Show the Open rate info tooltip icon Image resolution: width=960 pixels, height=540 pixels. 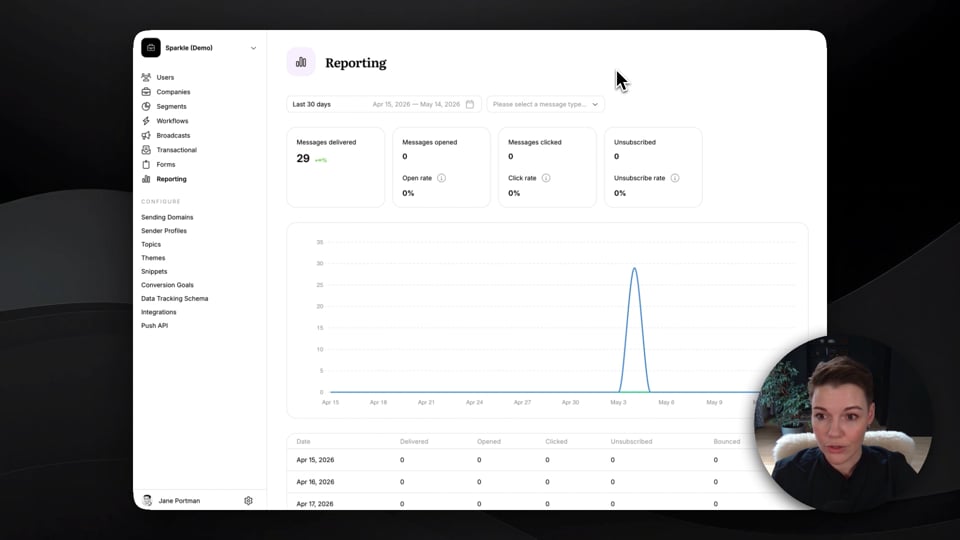click(x=441, y=178)
